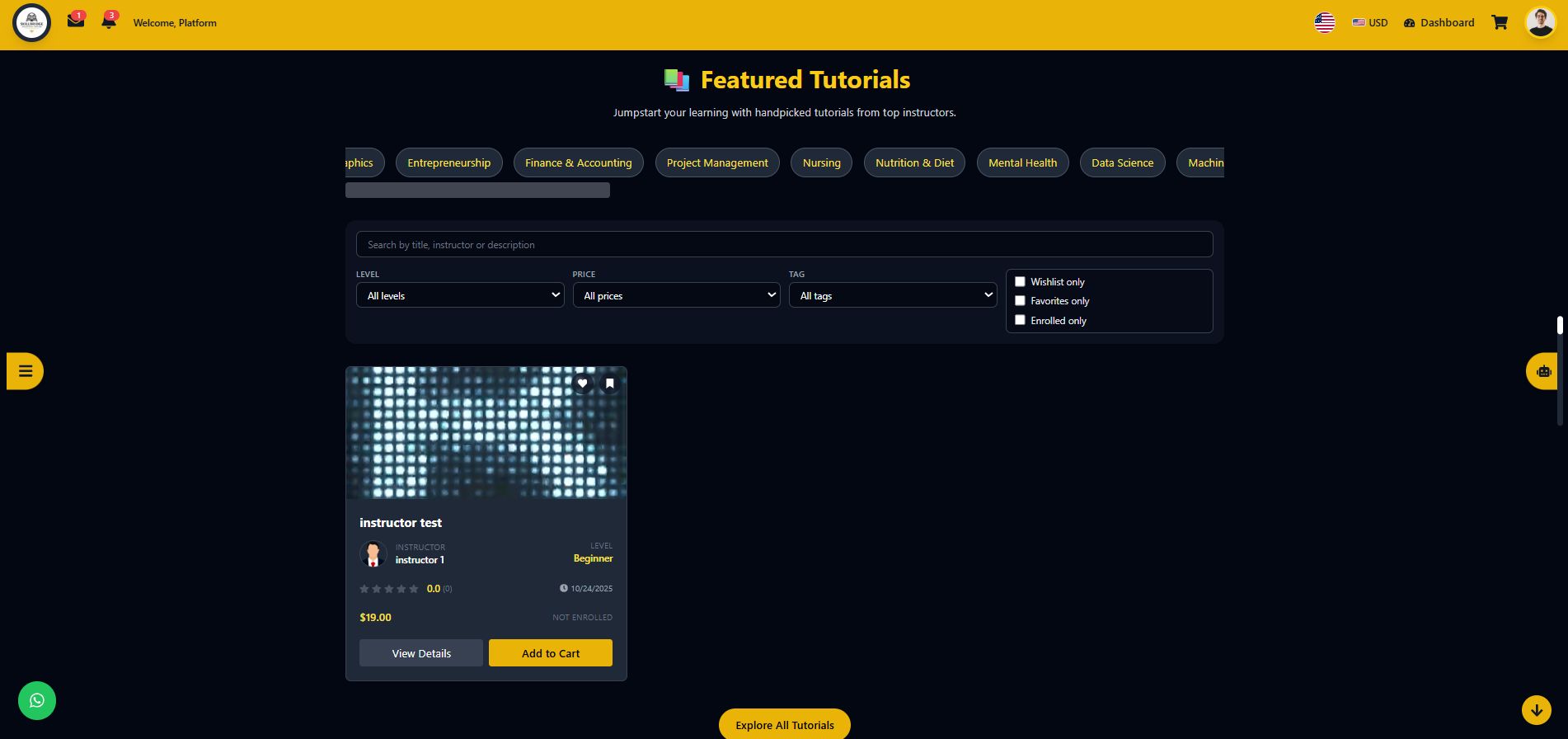Select the Entrepreneurship category chip
Screen dimensions: 1568x739
[448, 162]
